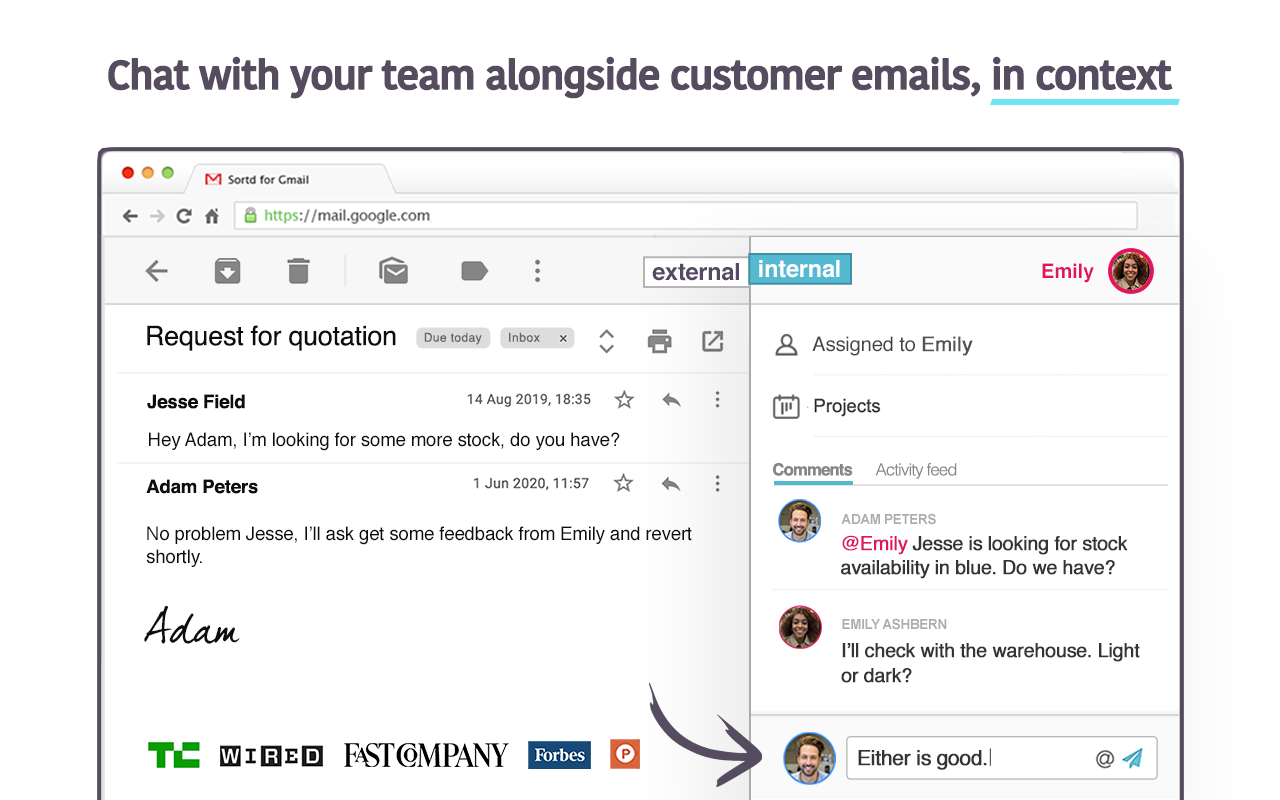Remove the Inbox label via its x

tap(563, 338)
